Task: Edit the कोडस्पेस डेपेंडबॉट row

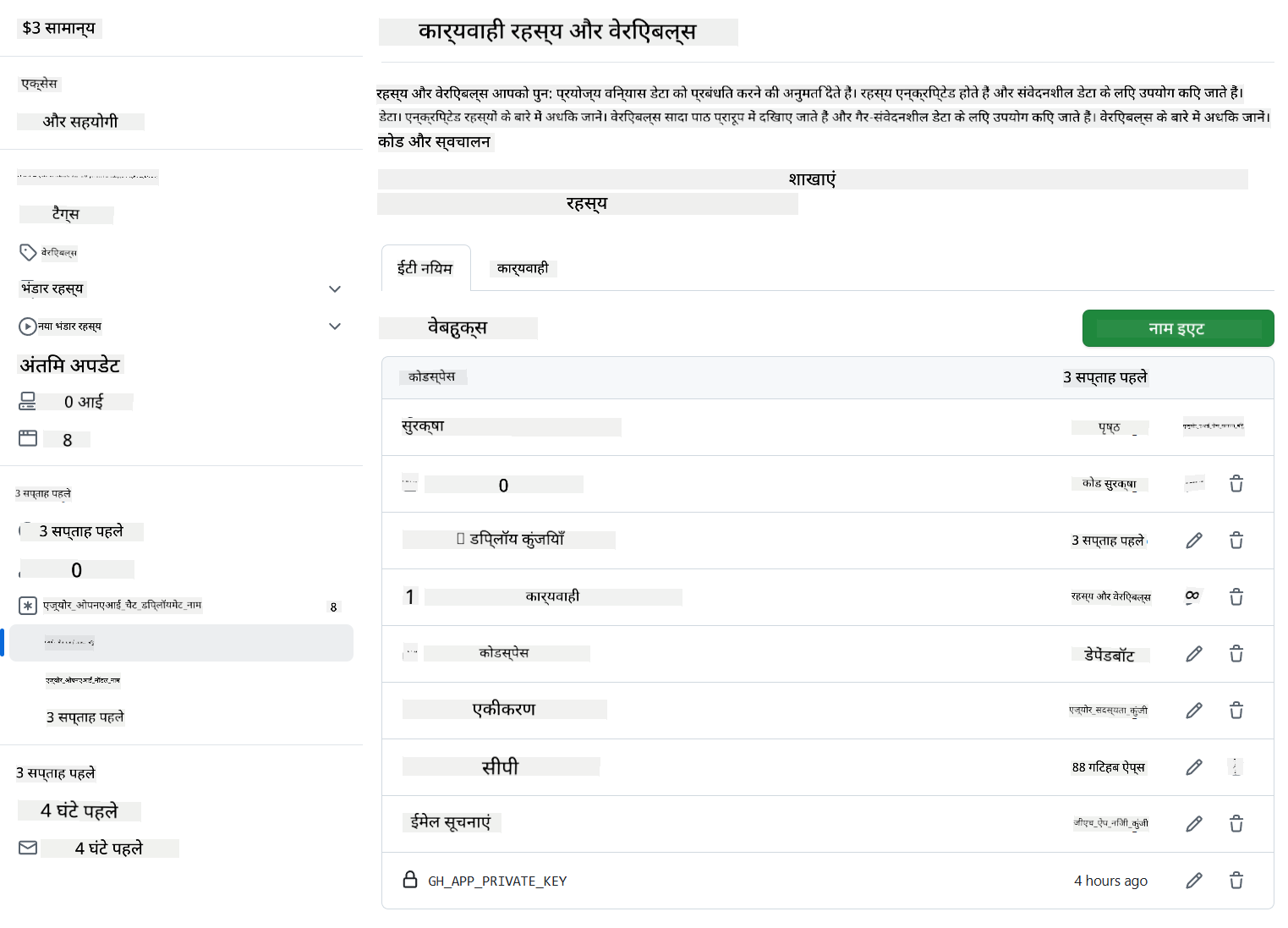Action: 1194,654
